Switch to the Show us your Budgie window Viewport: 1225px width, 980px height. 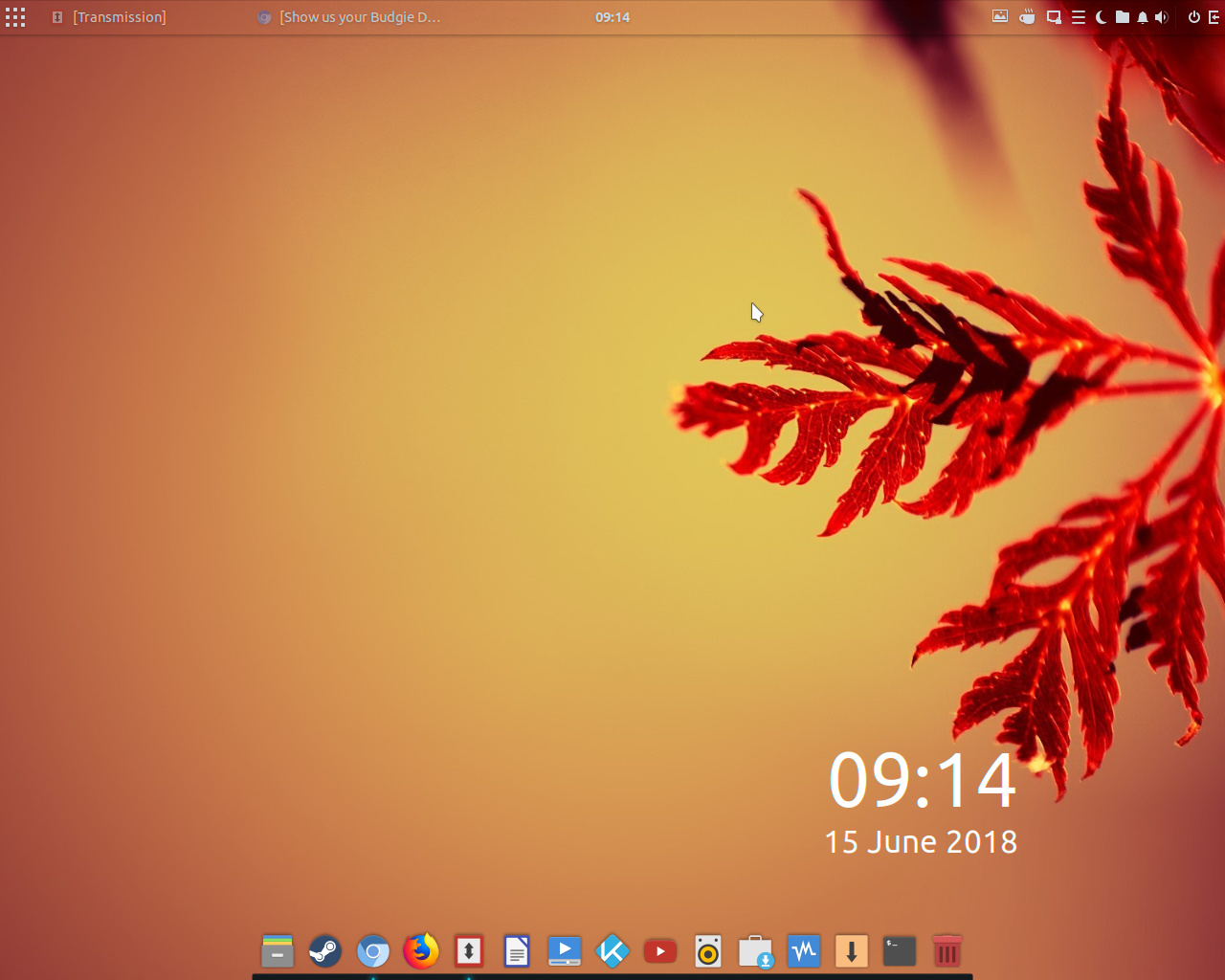coord(349,17)
